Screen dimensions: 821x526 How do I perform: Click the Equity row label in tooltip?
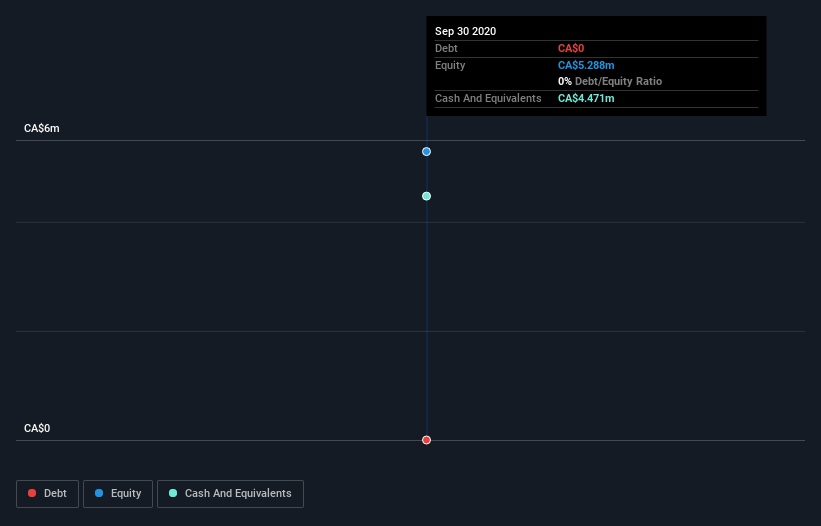pos(450,65)
